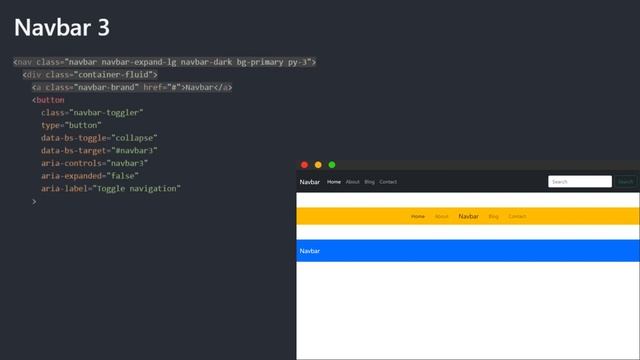The width and height of the screenshot is (640, 360).
Task: Click the data-bs-target="#navbar3" code line
Action: click(x=99, y=151)
